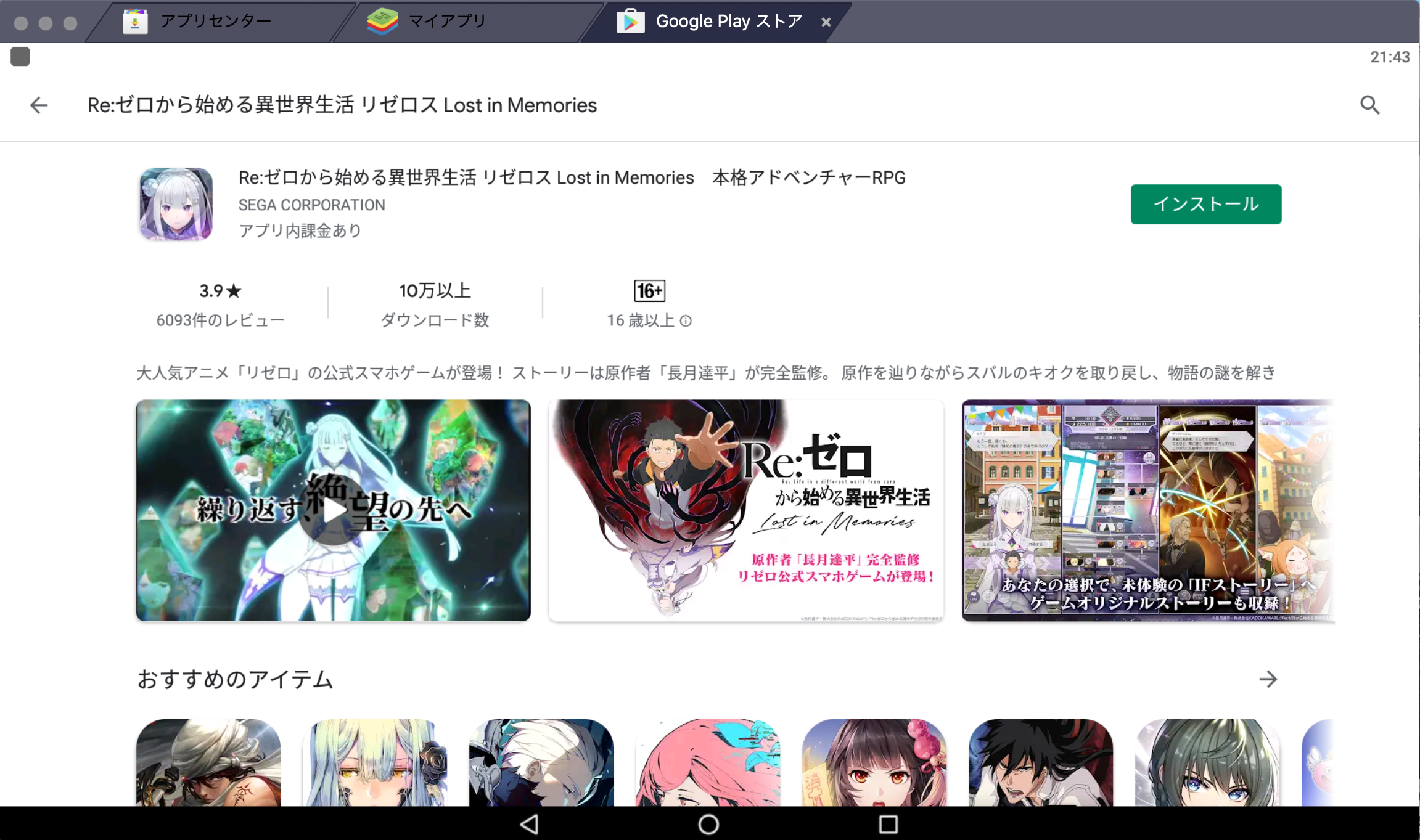Click the app title next to SEGA CORPORATION
1420x840 pixels.
(x=572, y=177)
